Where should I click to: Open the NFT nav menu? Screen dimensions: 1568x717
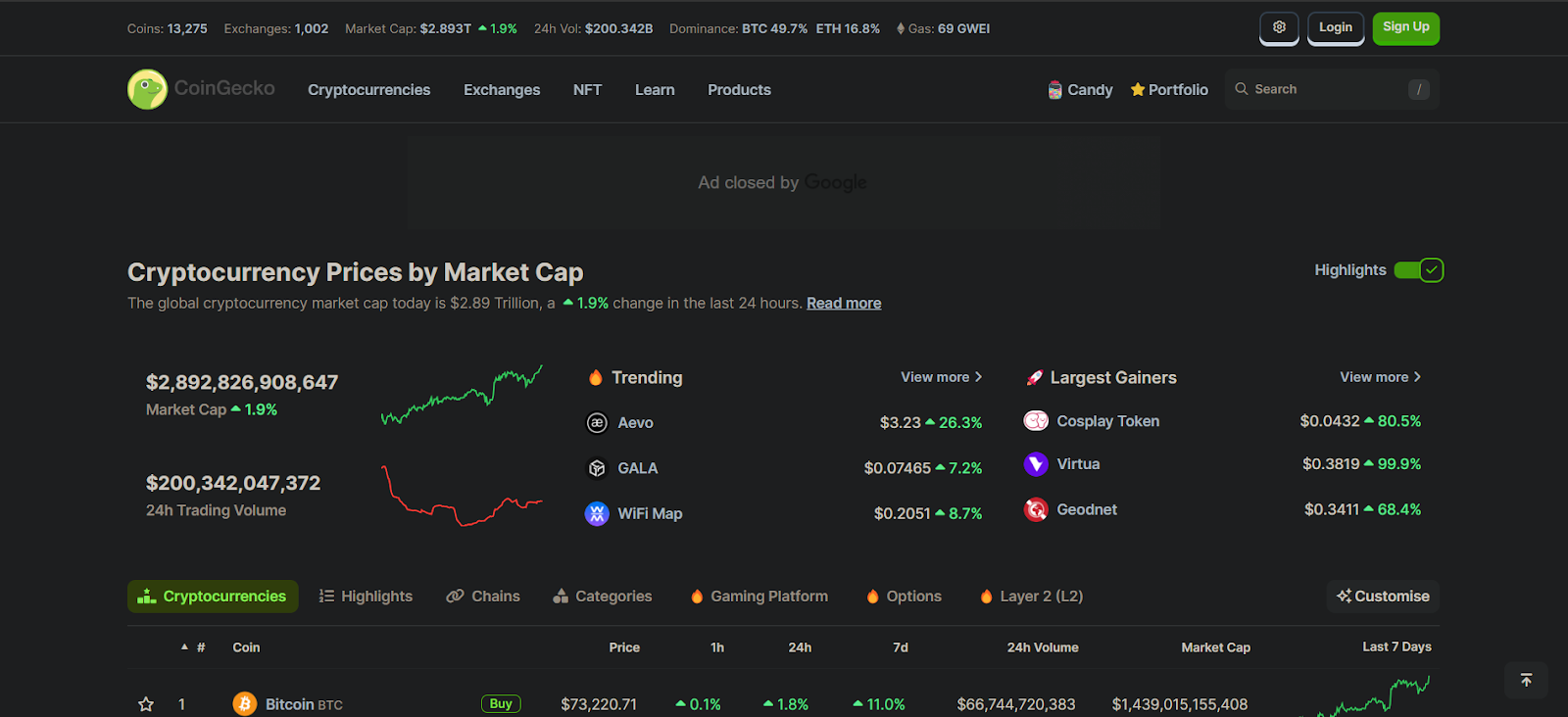(x=587, y=90)
